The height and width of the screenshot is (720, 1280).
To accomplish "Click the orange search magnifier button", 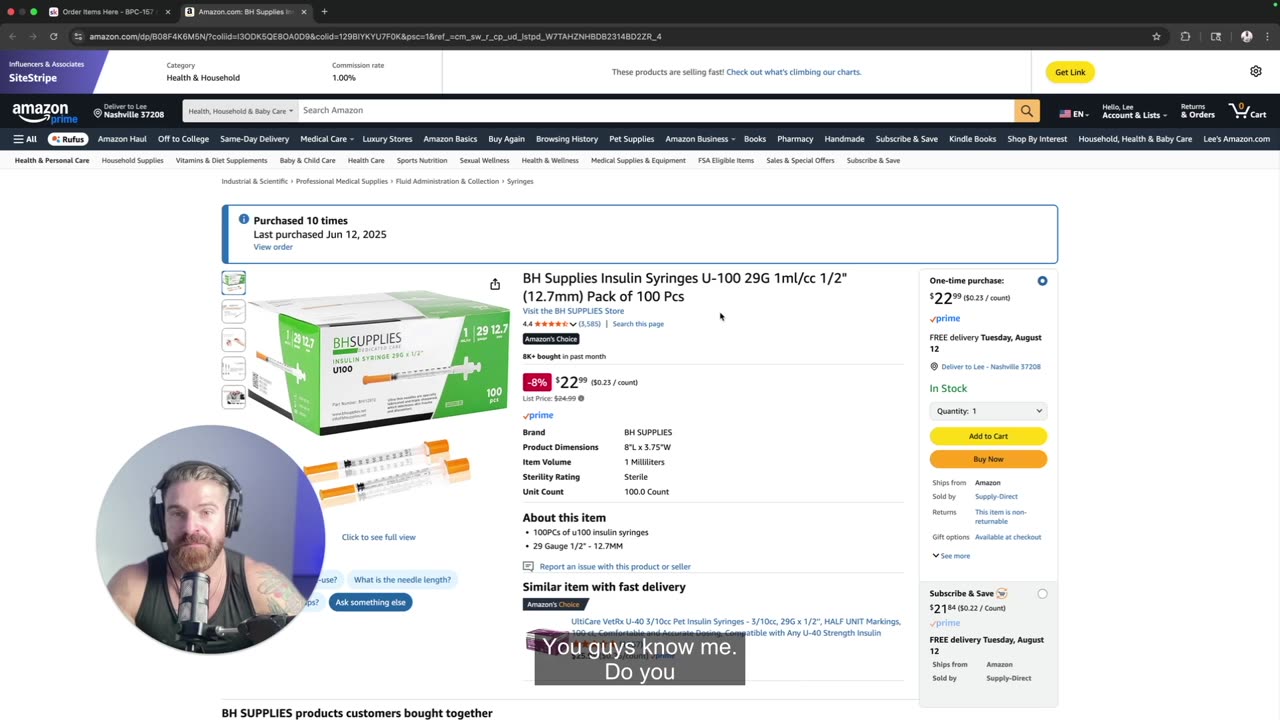I will click(1026, 111).
